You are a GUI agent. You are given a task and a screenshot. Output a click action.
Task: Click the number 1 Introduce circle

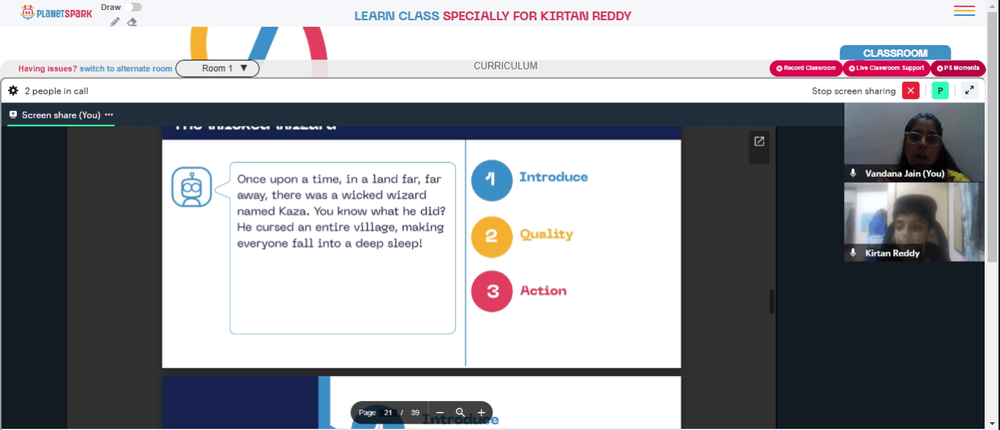click(492, 181)
